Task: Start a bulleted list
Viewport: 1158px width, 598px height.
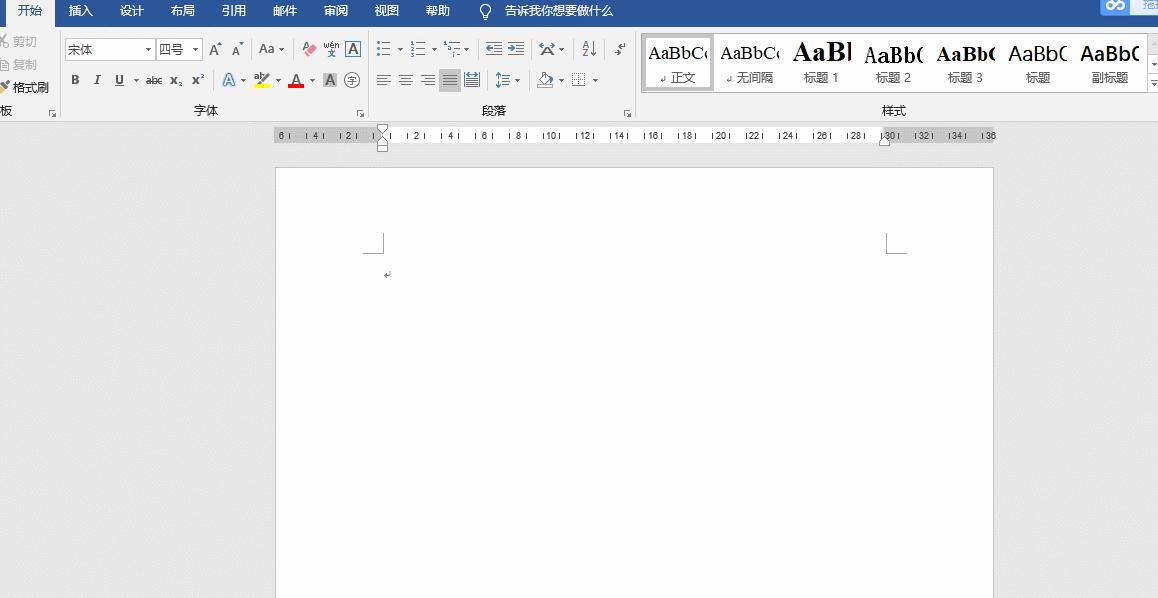Action: 384,49
